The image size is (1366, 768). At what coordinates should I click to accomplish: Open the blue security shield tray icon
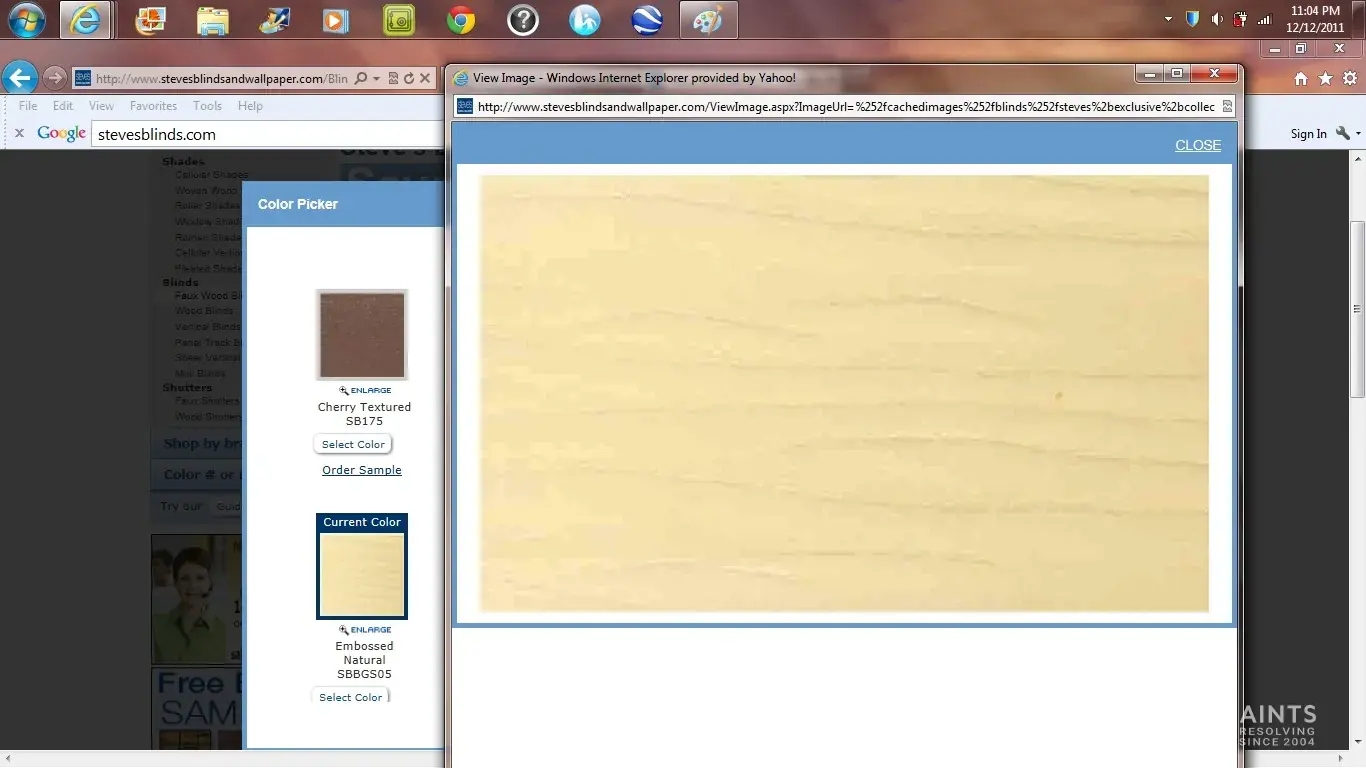coord(1192,19)
